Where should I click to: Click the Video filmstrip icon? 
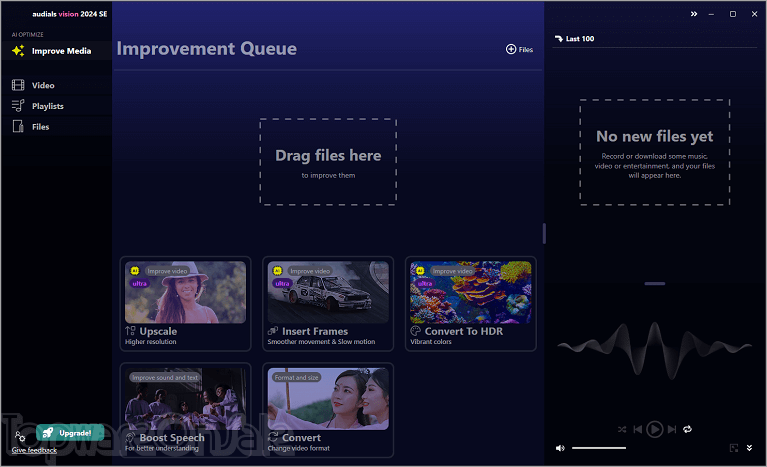[x=18, y=85]
